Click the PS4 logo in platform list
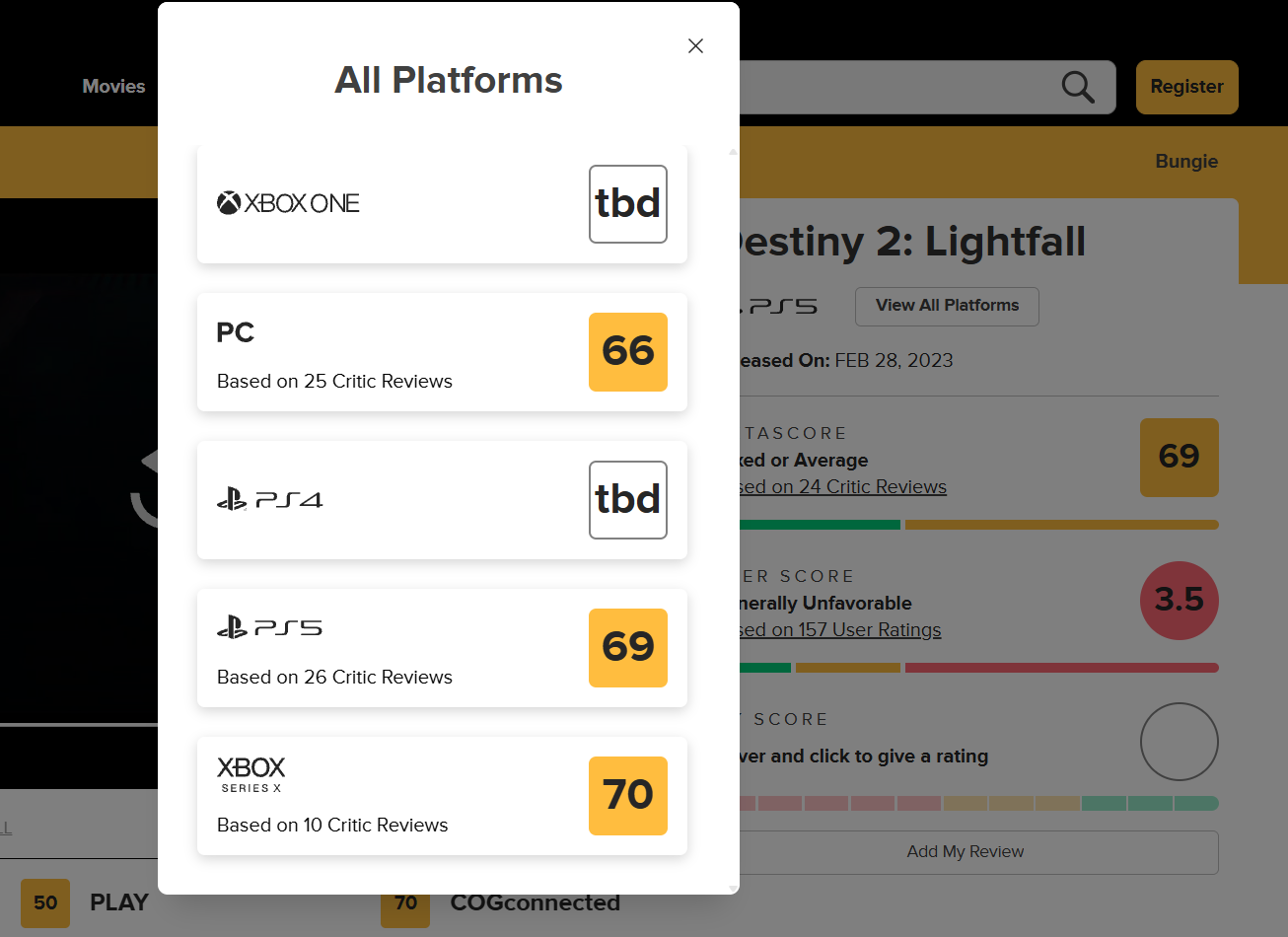Viewport: 1288px width, 937px height. 270,500
